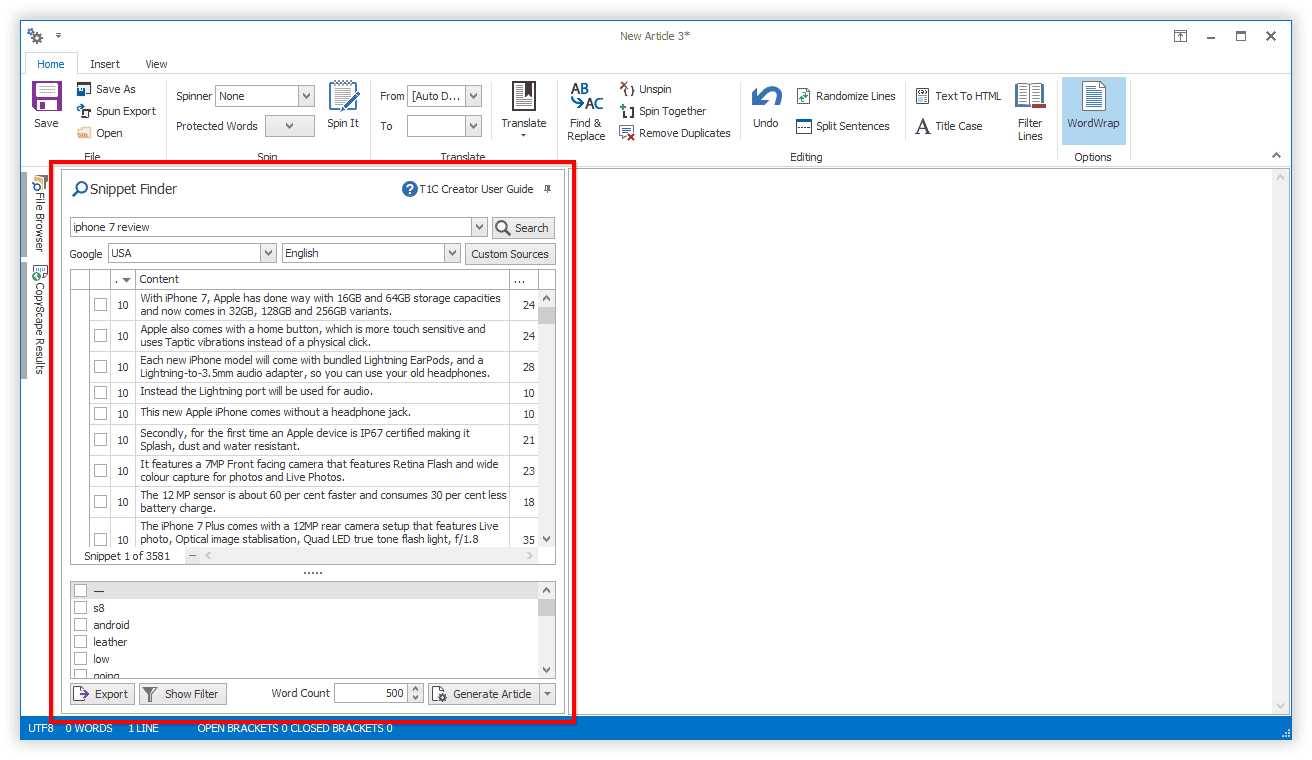Click Show Filter button

pyautogui.click(x=182, y=694)
